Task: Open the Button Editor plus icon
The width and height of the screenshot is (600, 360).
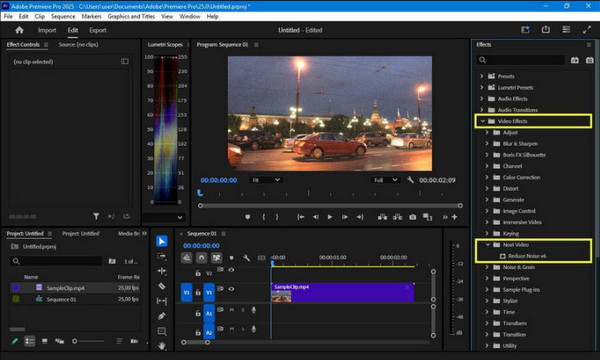Action: point(454,217)
